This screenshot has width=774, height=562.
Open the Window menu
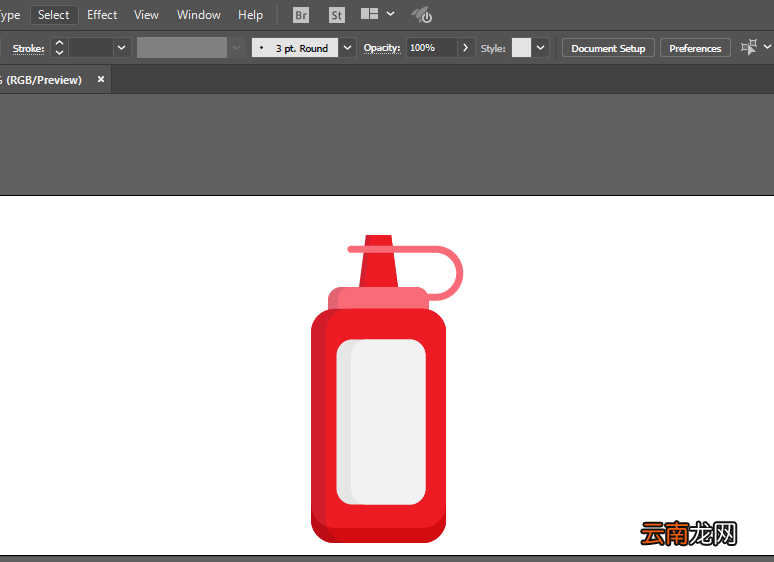pos(198,15)
